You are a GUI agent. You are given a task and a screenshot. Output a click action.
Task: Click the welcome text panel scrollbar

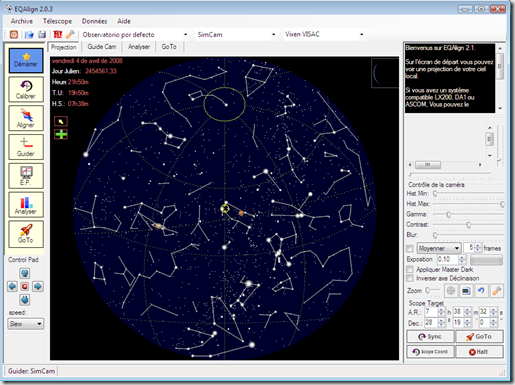point(500,79)
